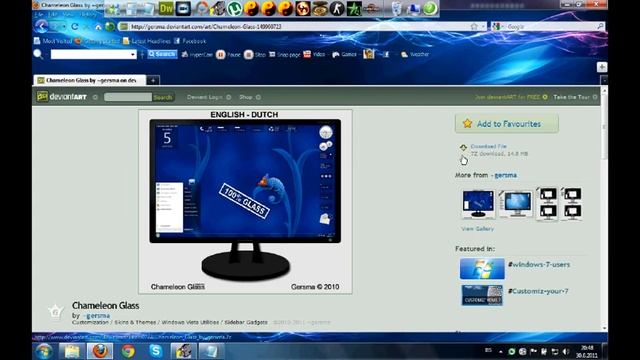This screenshot has height=360, width=640.
Task: Open the TeamViewer-style blue dock icon
Action: click(183, 9)
